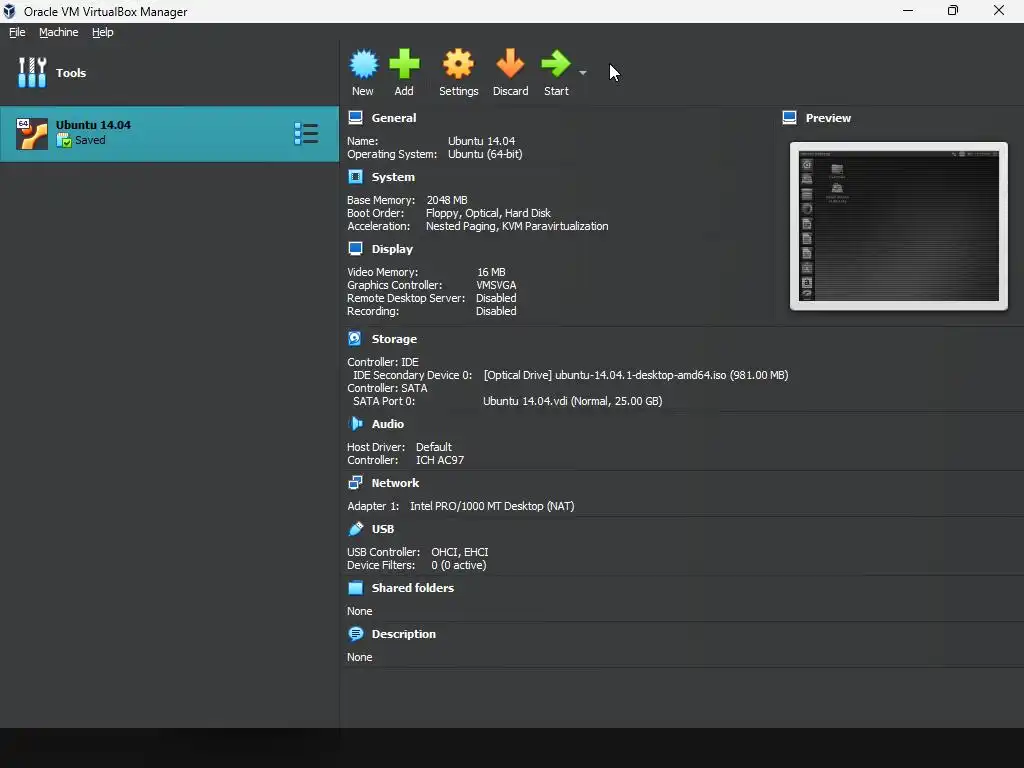Click the Description speech bubble icon
Viewport: 1024px width, 768px height.
[355, 634]
